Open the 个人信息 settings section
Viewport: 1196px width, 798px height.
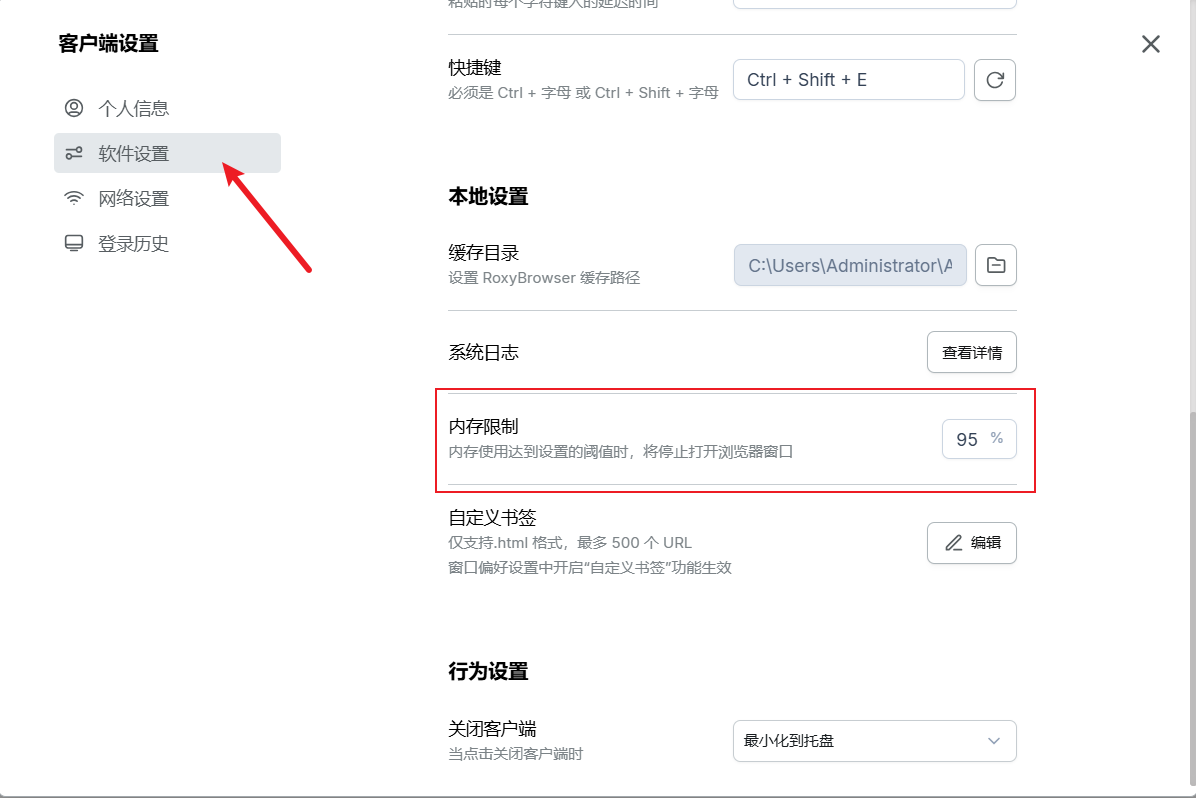[x=133, y=108]
